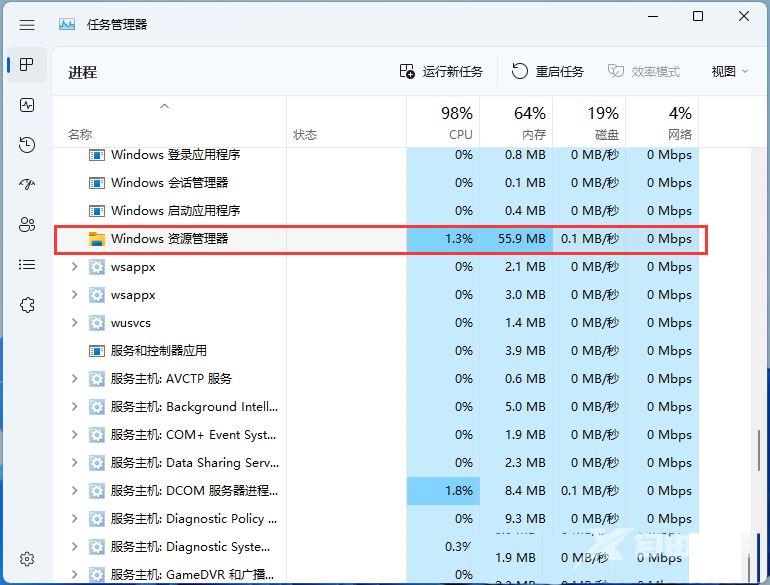
Task: Open the 视图 dropdown
Action: (729, 72)
